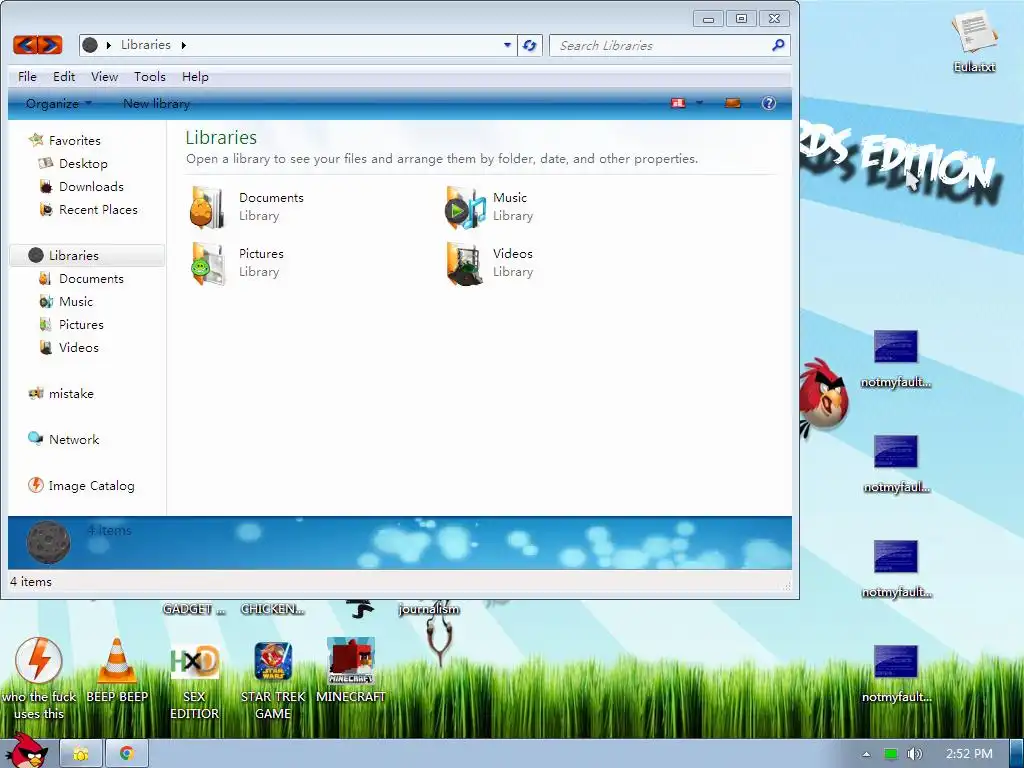The height and width of the screenshot is (768, 1024).
Task: Click the large sphere icon in details pane
Action: tap(48, 542)
